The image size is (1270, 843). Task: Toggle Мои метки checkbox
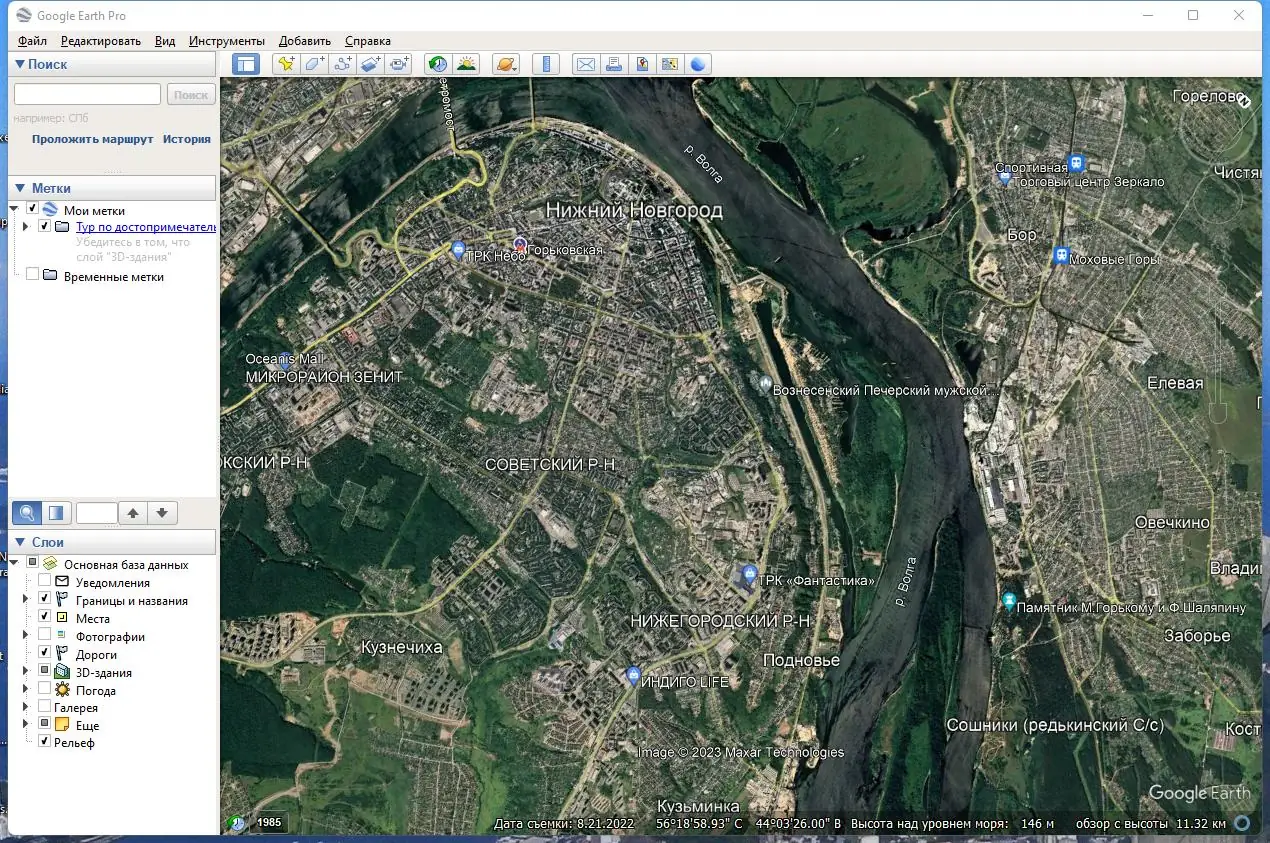33,209
